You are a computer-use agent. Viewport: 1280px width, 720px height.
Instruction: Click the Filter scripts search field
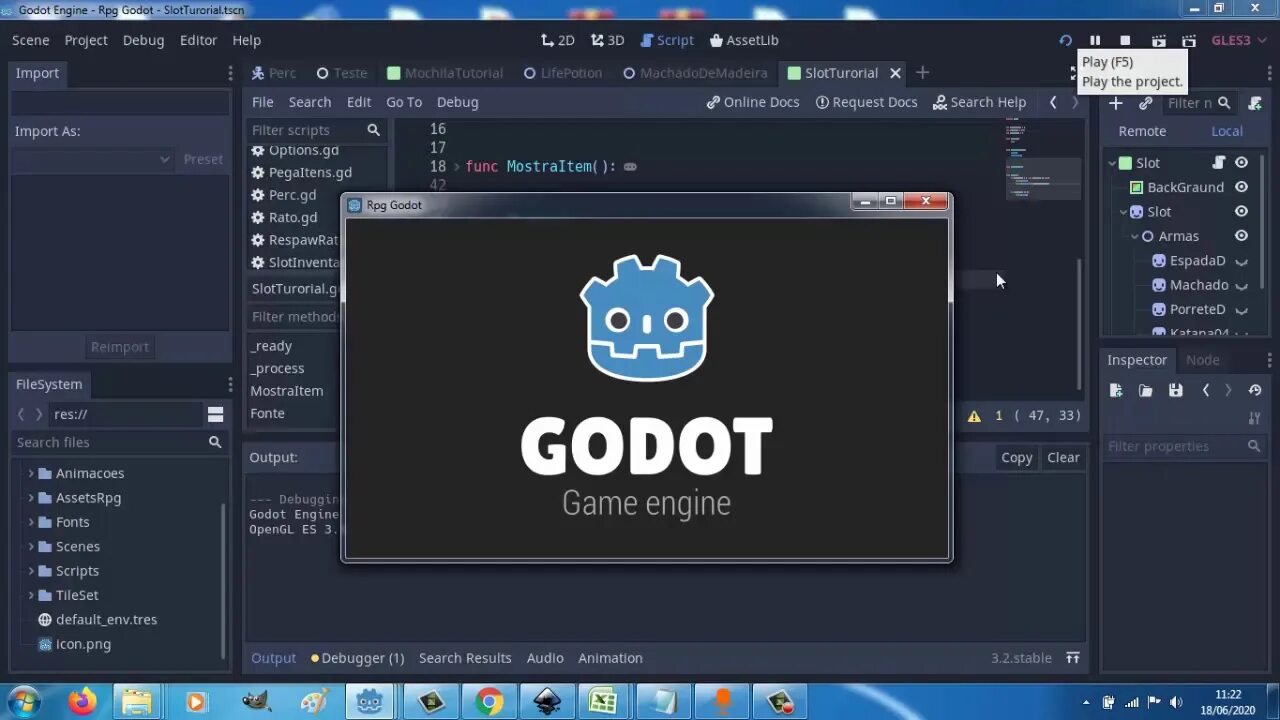pos(316,130)
